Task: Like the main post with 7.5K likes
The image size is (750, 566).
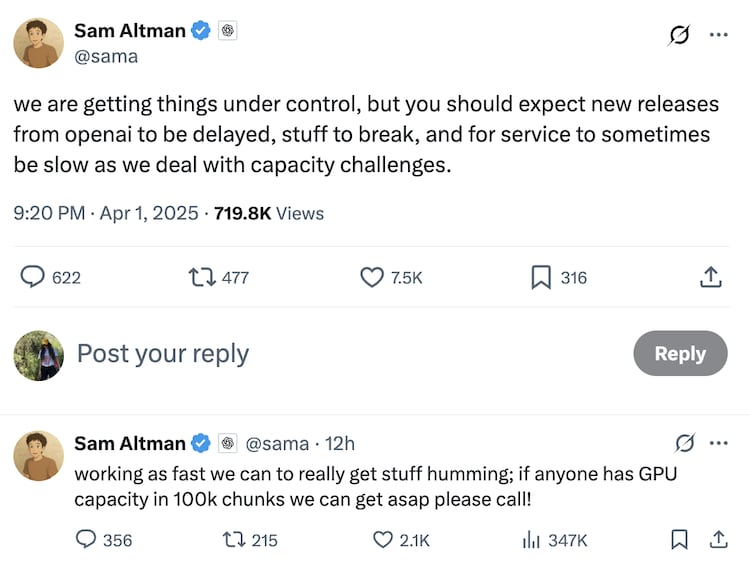Action: [x=372, y=277]
